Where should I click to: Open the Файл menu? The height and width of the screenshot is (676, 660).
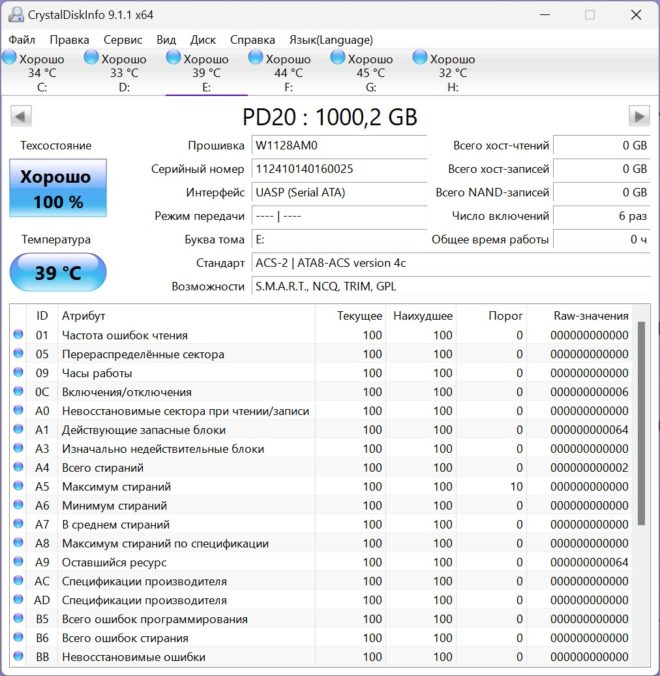(22, 40)
